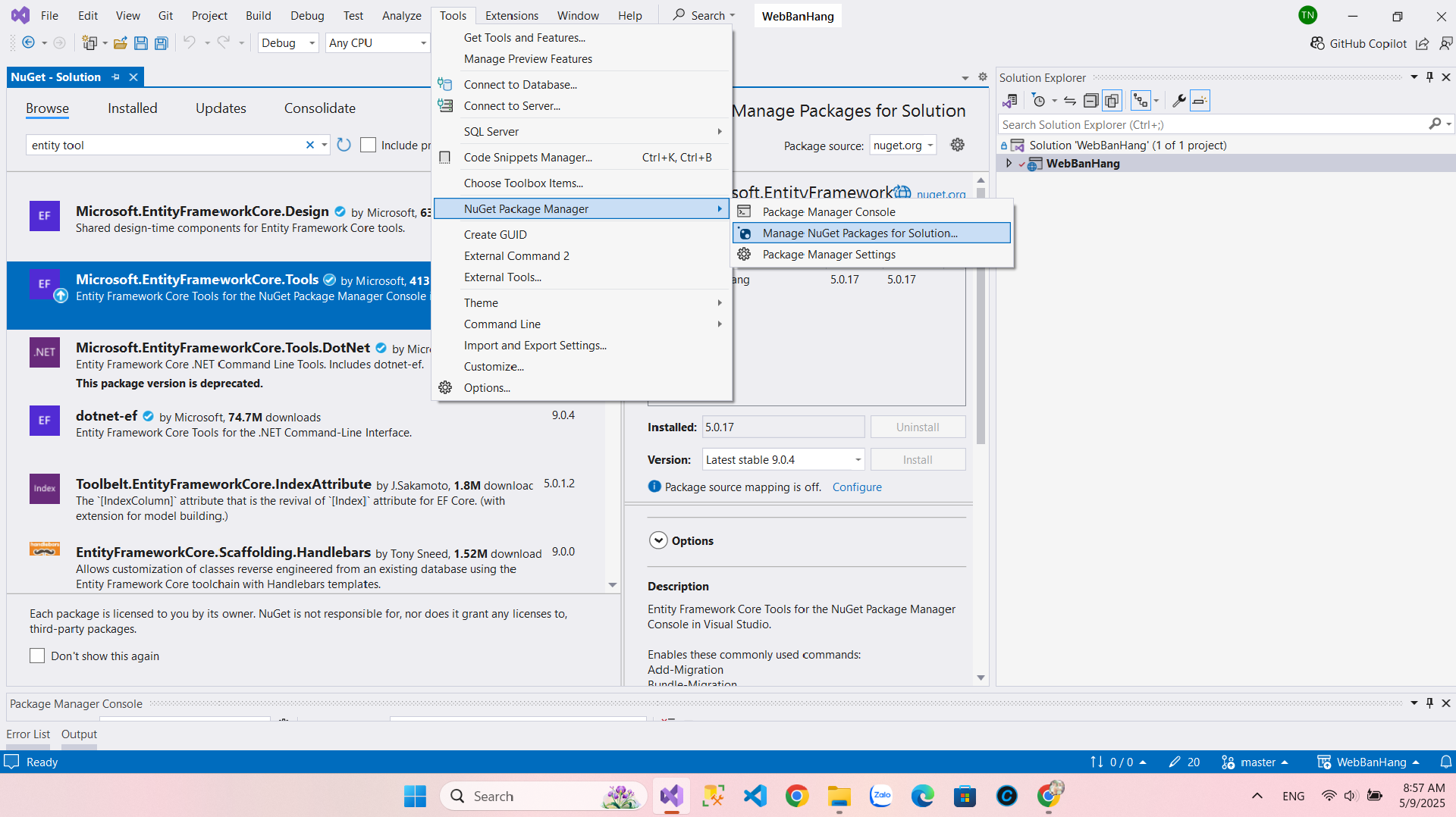Click the Save All stacked-disks icon

click(162, 43)
